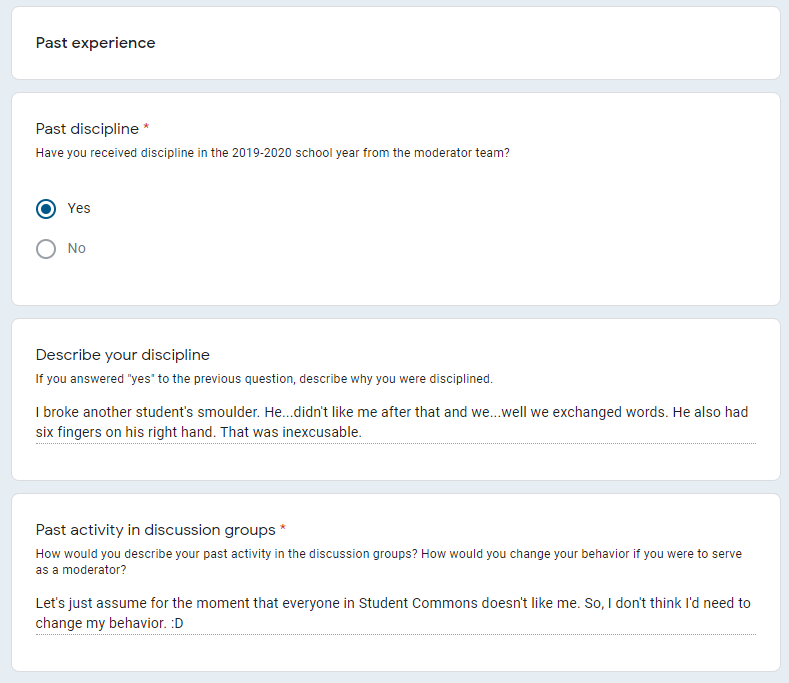Viewport: 789px width, 683px height.
Task: Click the "If you answered yes" helper text
Action: tap(264, 378)
